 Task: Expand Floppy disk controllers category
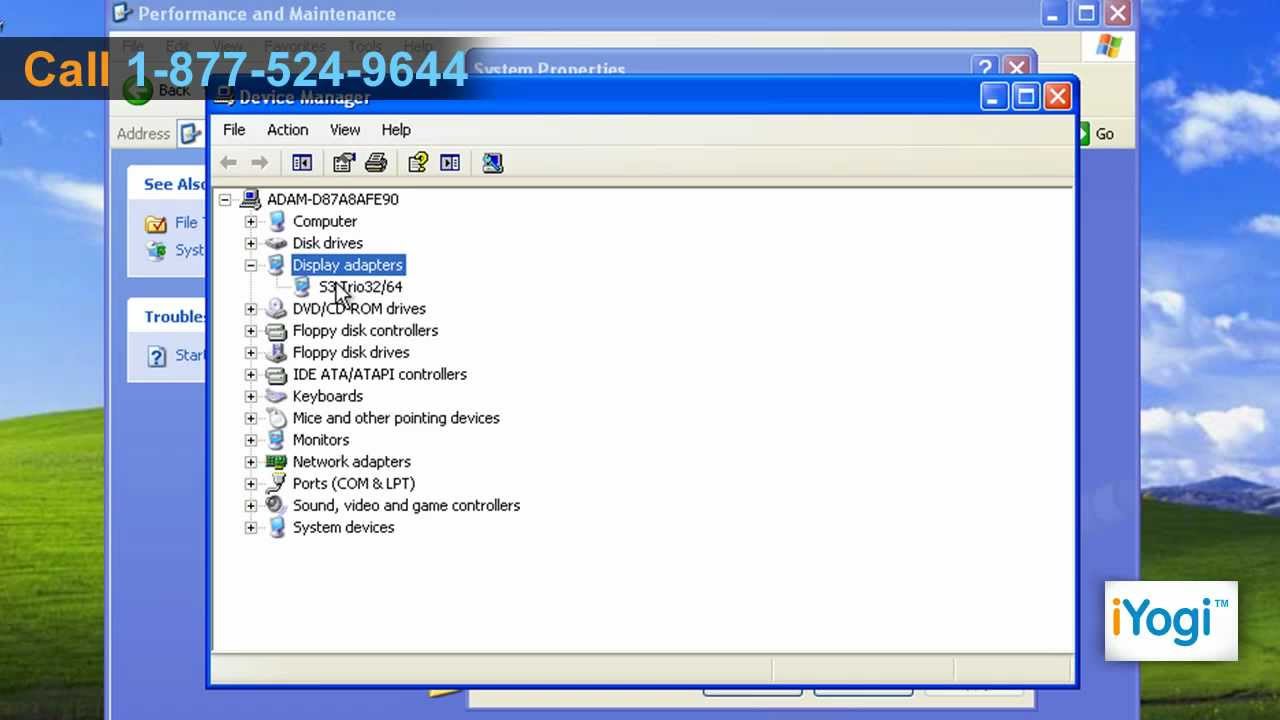pos(250,331)
